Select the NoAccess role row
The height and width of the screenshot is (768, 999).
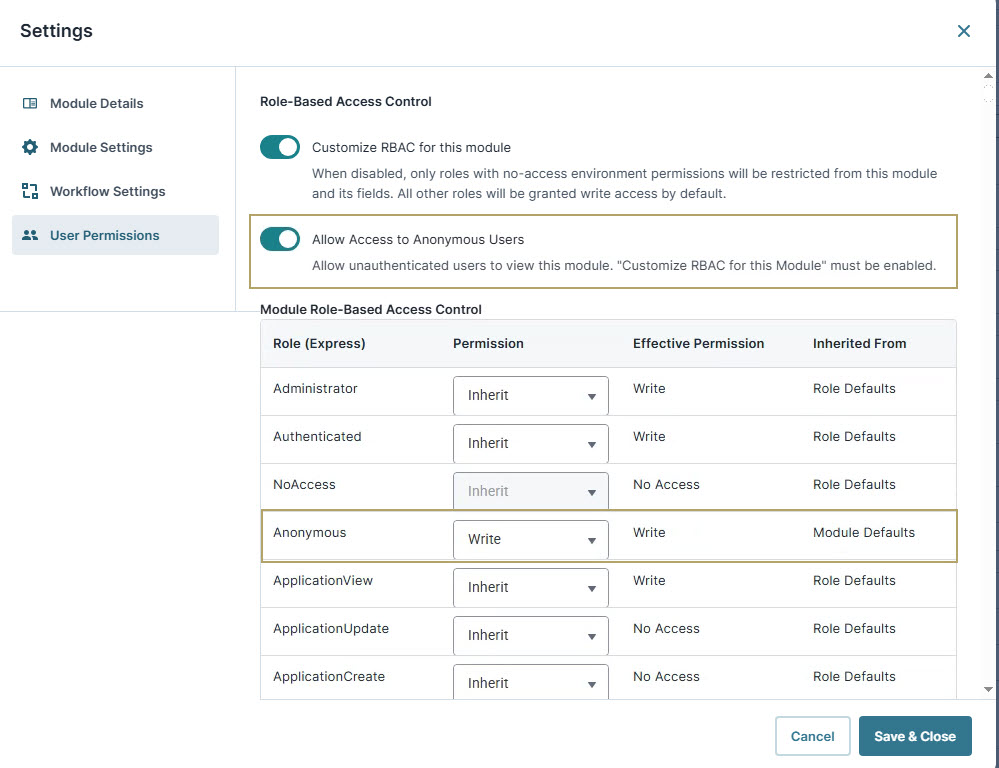(x=304, y=484)
